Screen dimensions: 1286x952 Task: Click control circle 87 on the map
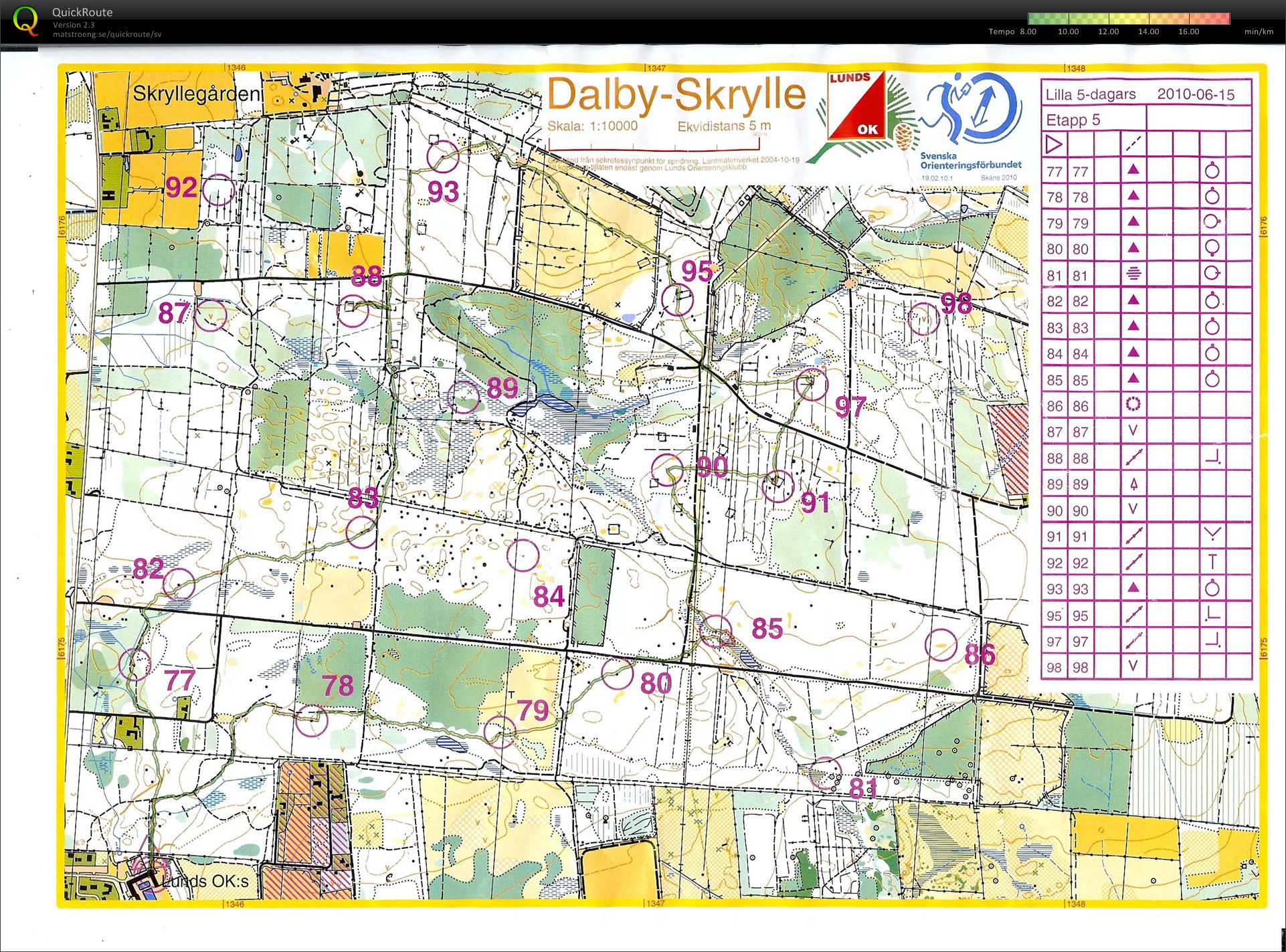tap(211, 314)
